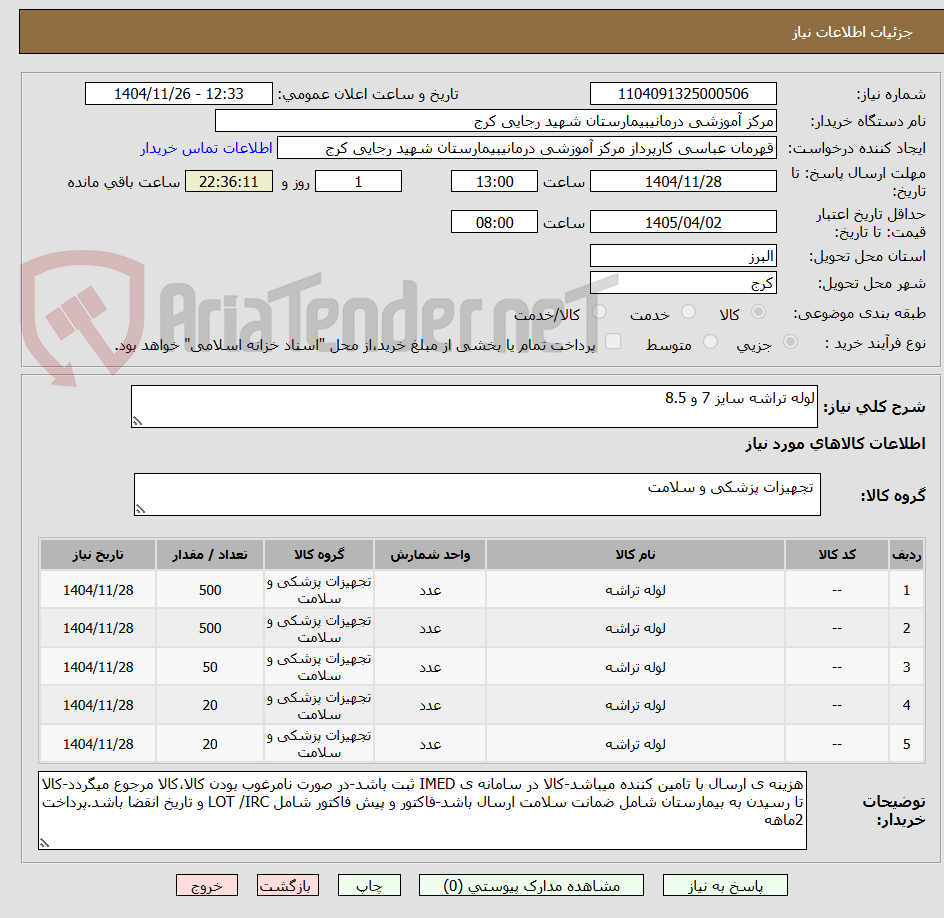Viewport: 944px width, 918px height.
Task: Click the 'نام کالا' column header
Action: point(635,554)
